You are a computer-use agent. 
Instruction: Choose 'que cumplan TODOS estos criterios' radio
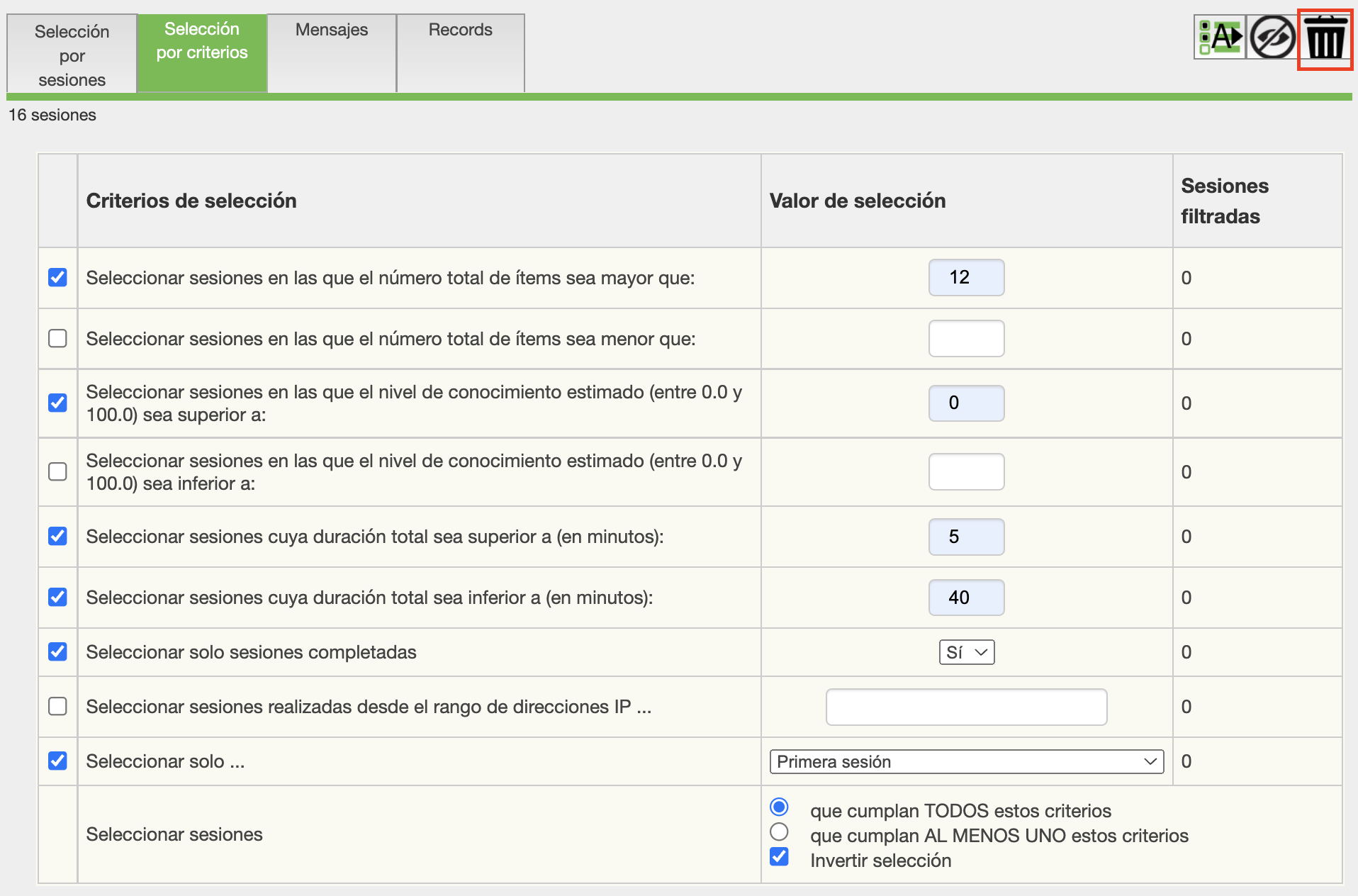779,807
